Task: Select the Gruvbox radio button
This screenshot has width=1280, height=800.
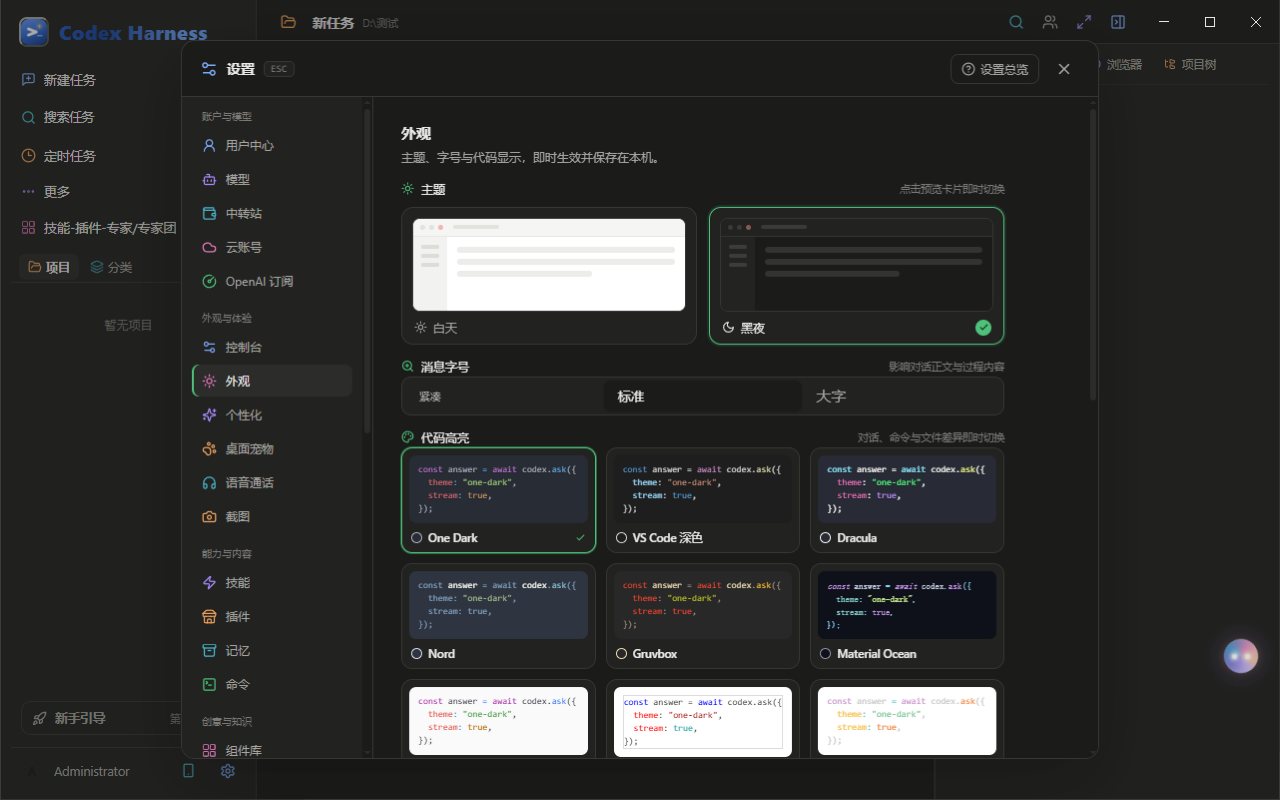Action: coord(621,654)
